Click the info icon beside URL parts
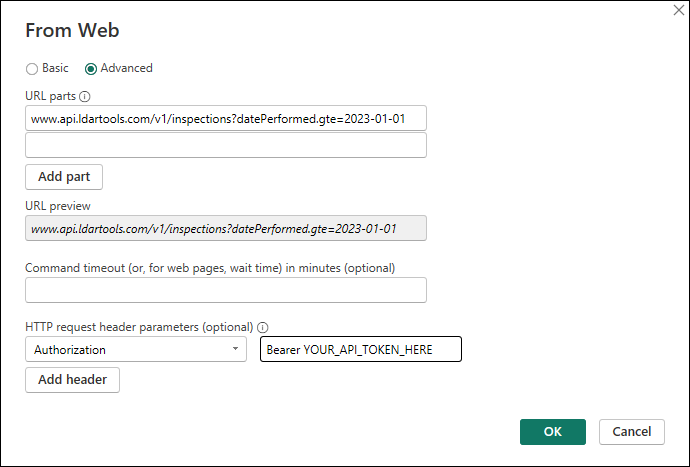Image resolution: width=690 pixels, height=467 pixels. point(85,97)
